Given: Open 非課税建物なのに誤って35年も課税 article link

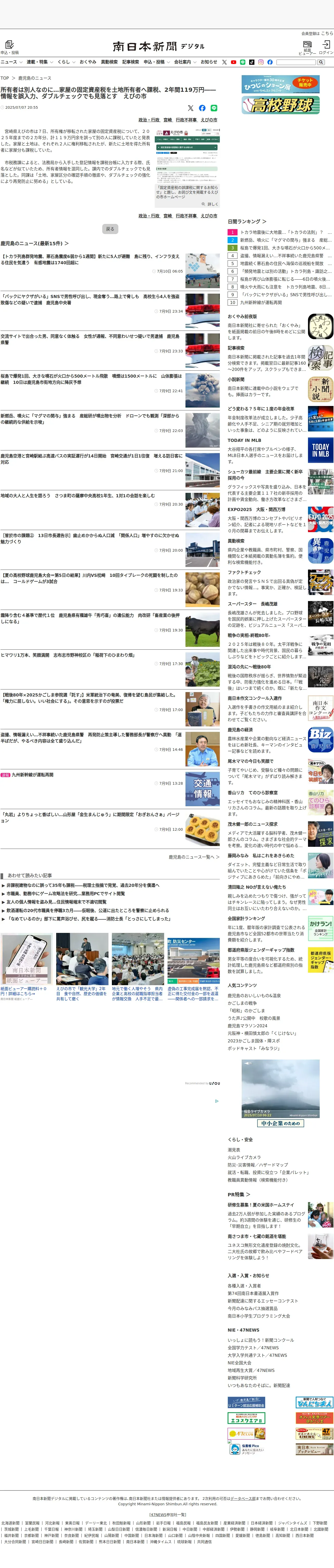Looking at the screenshot, I should [x=83, y=885].
